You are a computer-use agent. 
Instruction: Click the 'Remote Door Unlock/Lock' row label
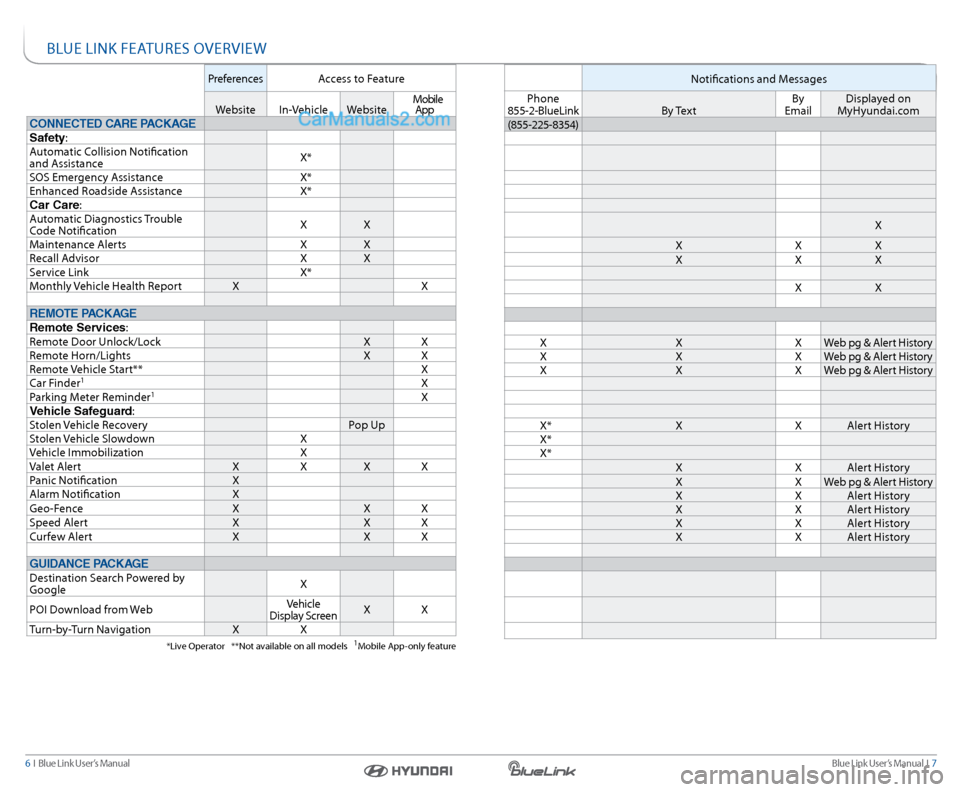(95, 342)
